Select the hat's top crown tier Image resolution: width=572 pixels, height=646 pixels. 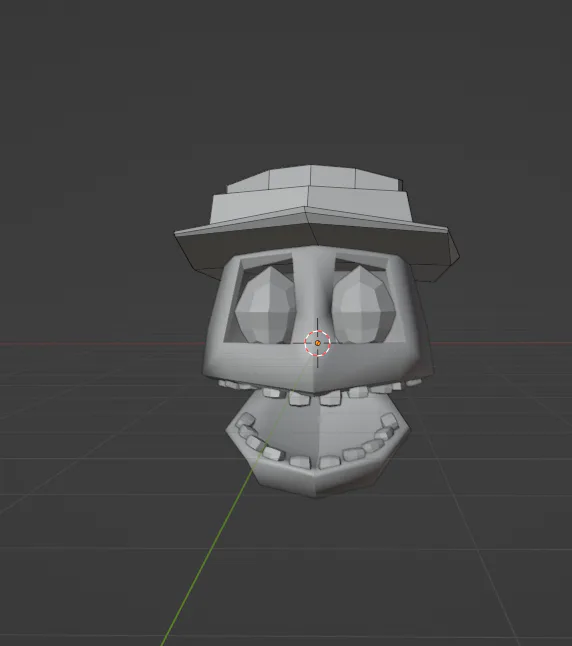pos(314,178)
